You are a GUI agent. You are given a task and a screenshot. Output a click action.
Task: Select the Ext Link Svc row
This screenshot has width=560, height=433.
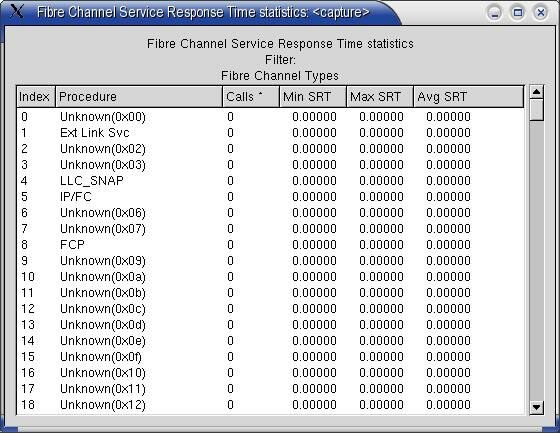click(x=270, y=133)
